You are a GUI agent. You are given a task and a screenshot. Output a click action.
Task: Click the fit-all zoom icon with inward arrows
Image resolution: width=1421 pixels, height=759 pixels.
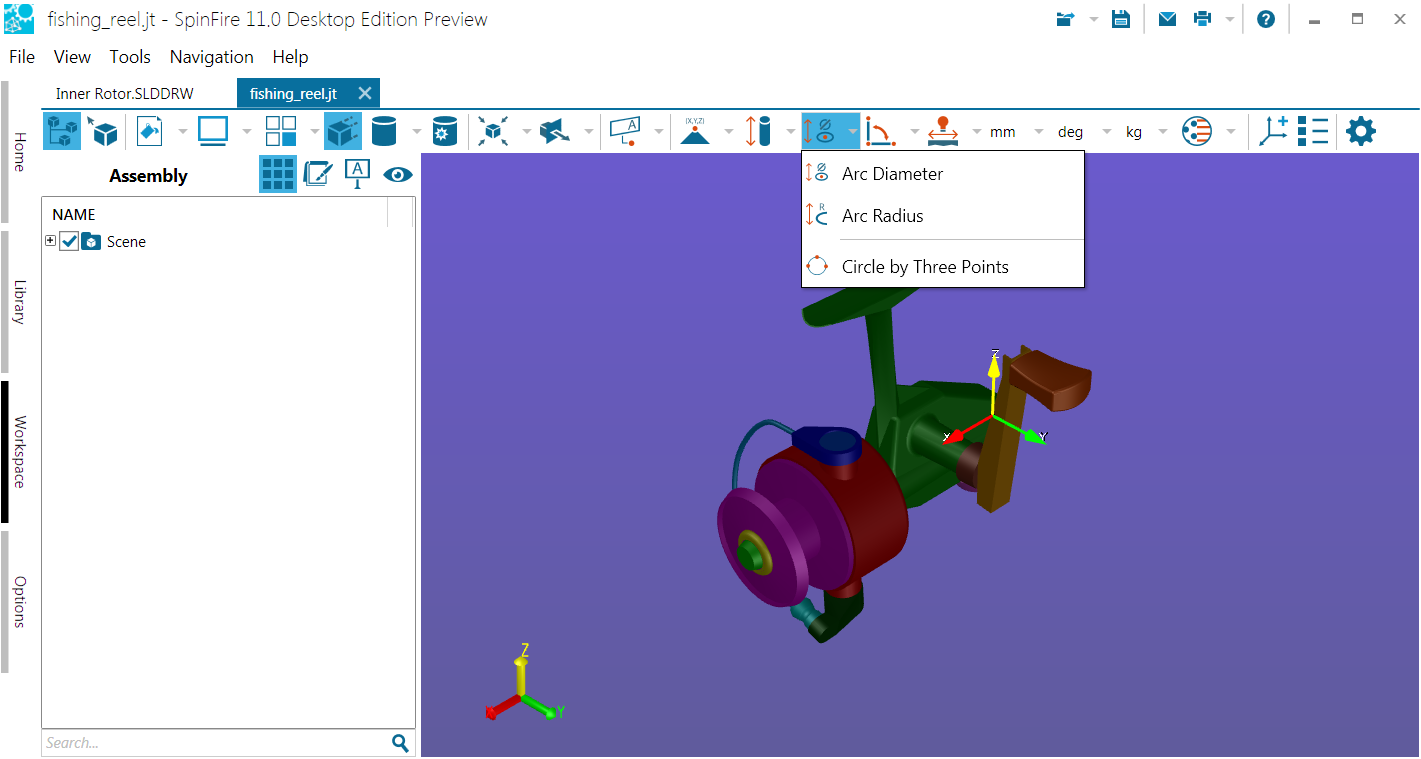[x=492, y=131]
